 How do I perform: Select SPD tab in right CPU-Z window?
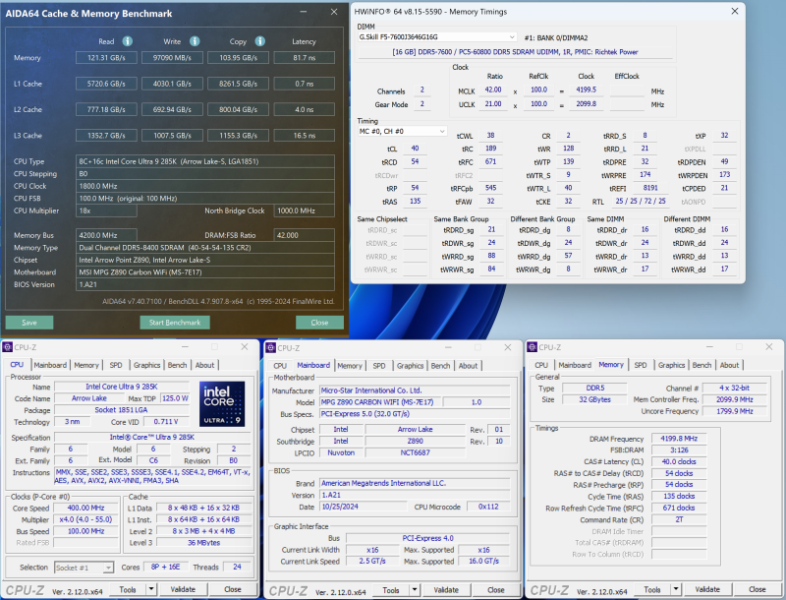tap(640, 365)
